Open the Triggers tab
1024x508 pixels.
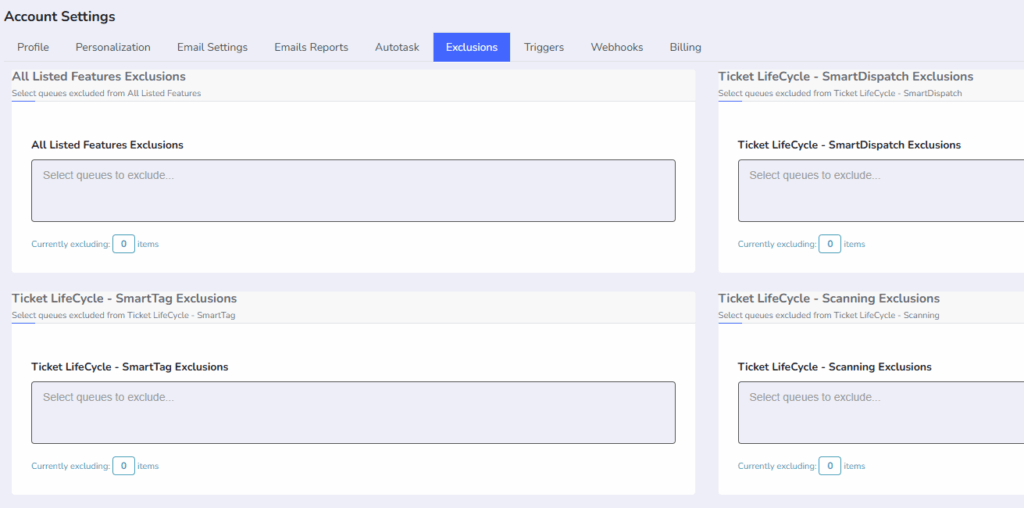pos(544,47)
